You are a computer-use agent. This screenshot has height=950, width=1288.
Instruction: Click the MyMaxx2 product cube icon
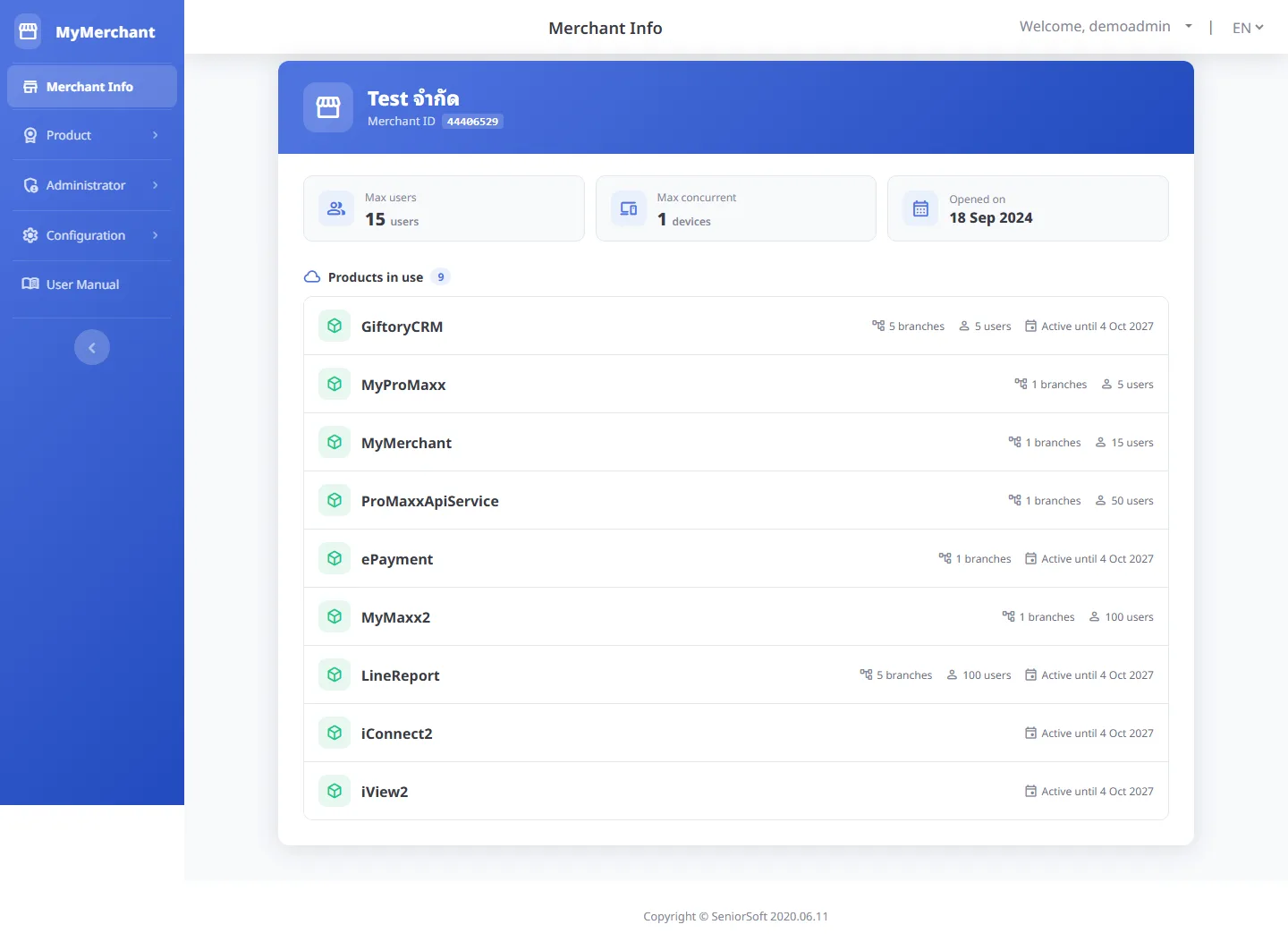(335, 616)
